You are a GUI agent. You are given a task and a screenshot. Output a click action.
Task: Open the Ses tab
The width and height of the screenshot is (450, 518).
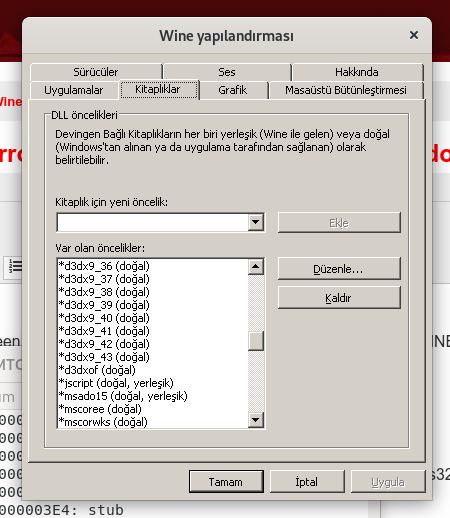pos(227,72)
